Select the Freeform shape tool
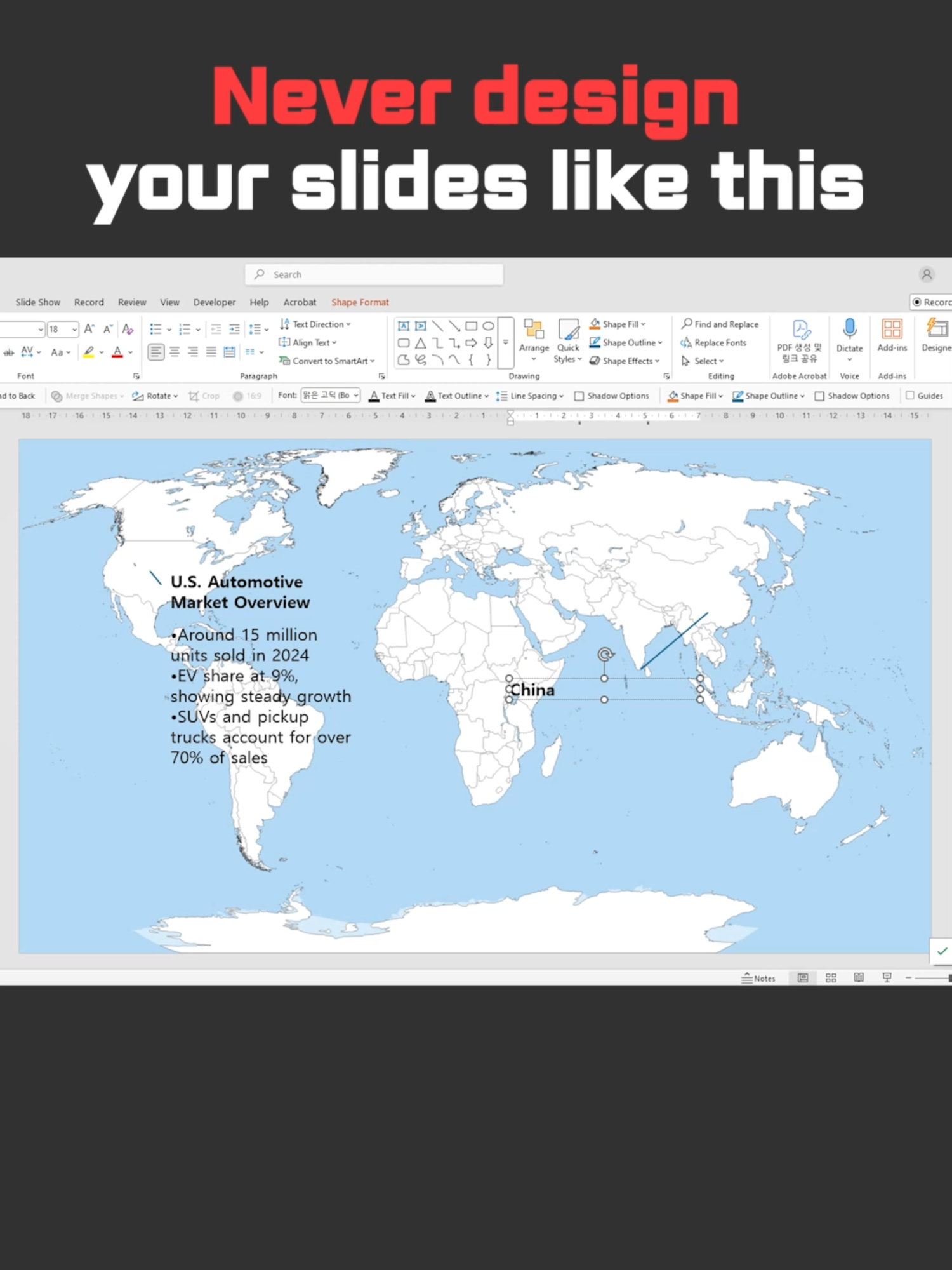The width and height of the screenshot is (952, 1270). [404, 360]
